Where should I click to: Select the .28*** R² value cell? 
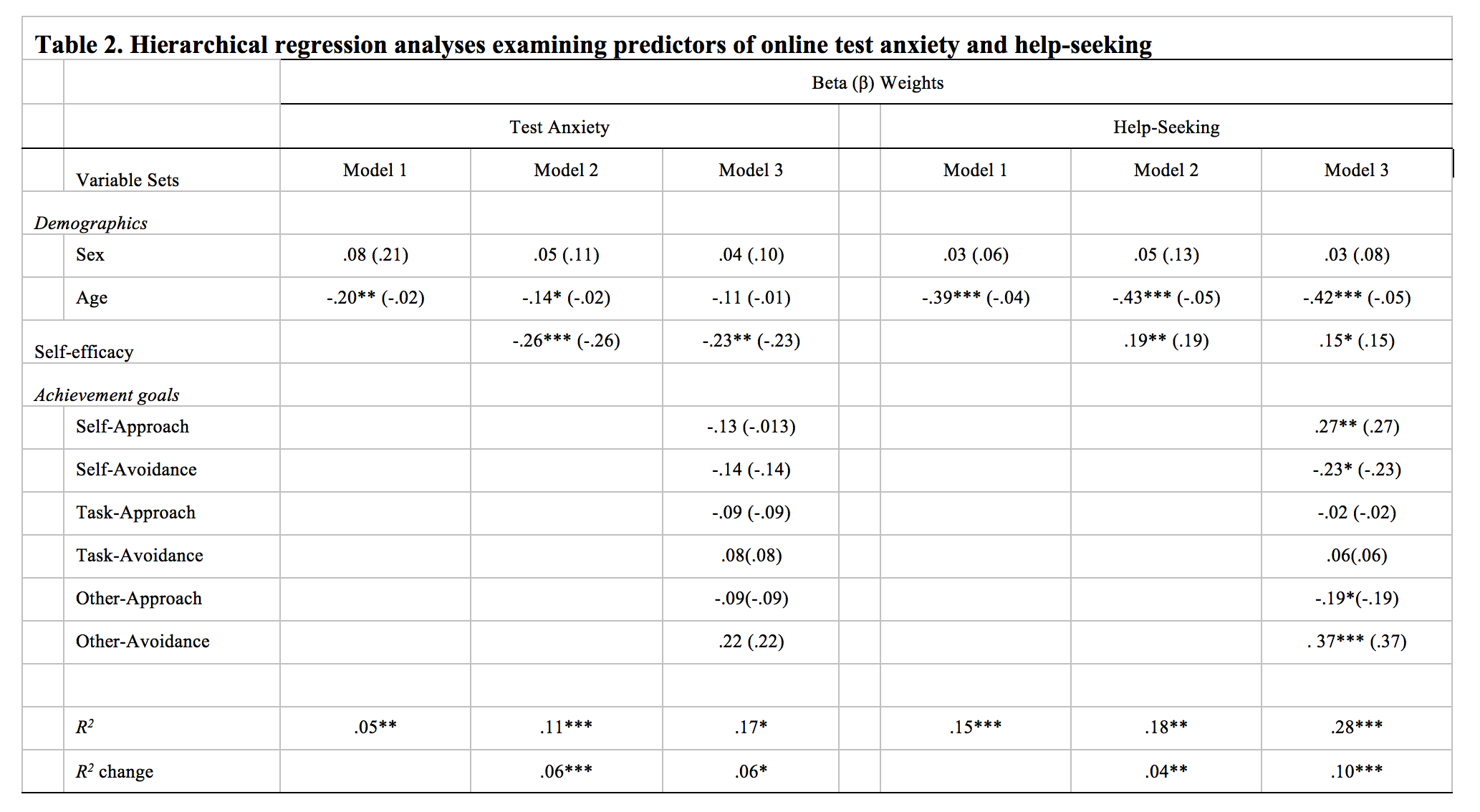coord(1357,728)
